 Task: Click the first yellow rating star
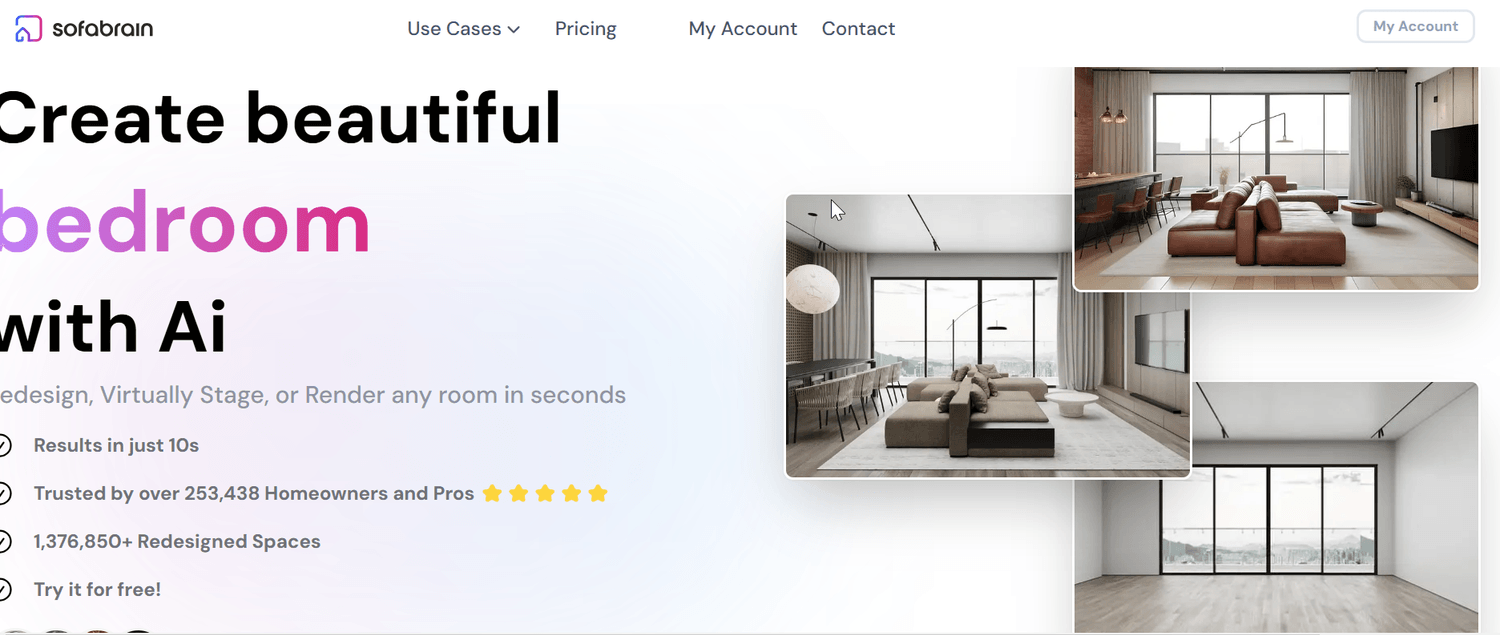click(x=492, y=493)
